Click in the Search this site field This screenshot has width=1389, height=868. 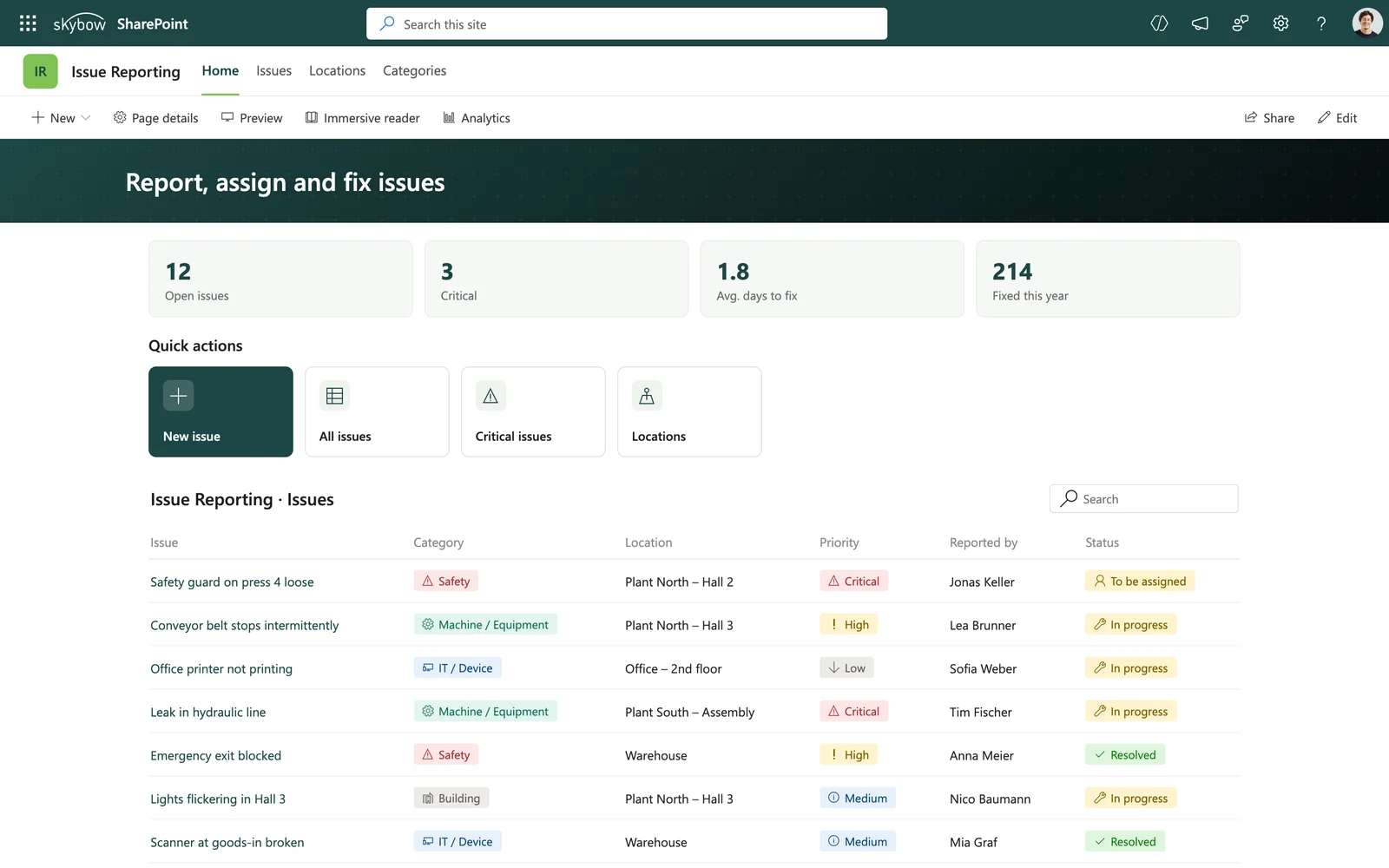point(627,23)
